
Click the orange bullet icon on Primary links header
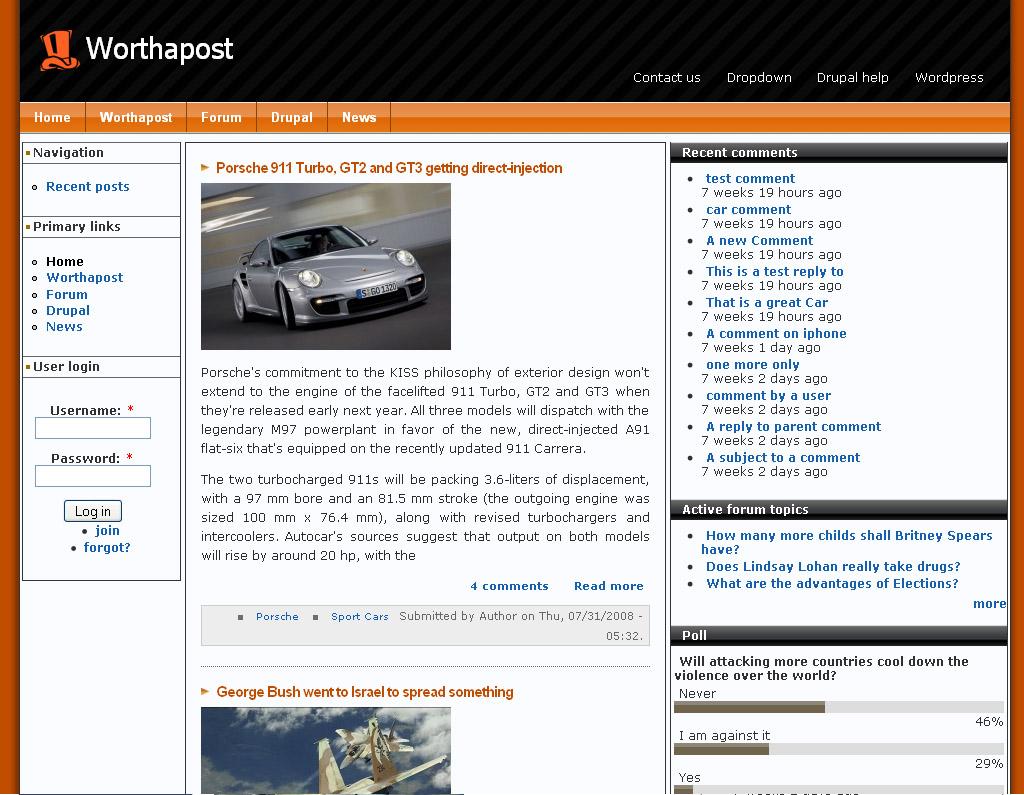pos(27,226)
